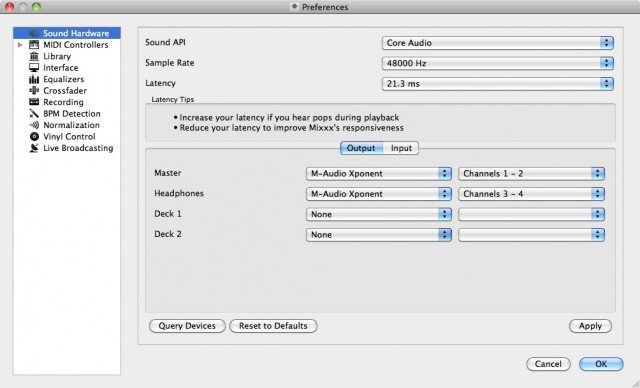
Task: Click the 'Increase your latency' tip text
Action: (x=289, y=118)
